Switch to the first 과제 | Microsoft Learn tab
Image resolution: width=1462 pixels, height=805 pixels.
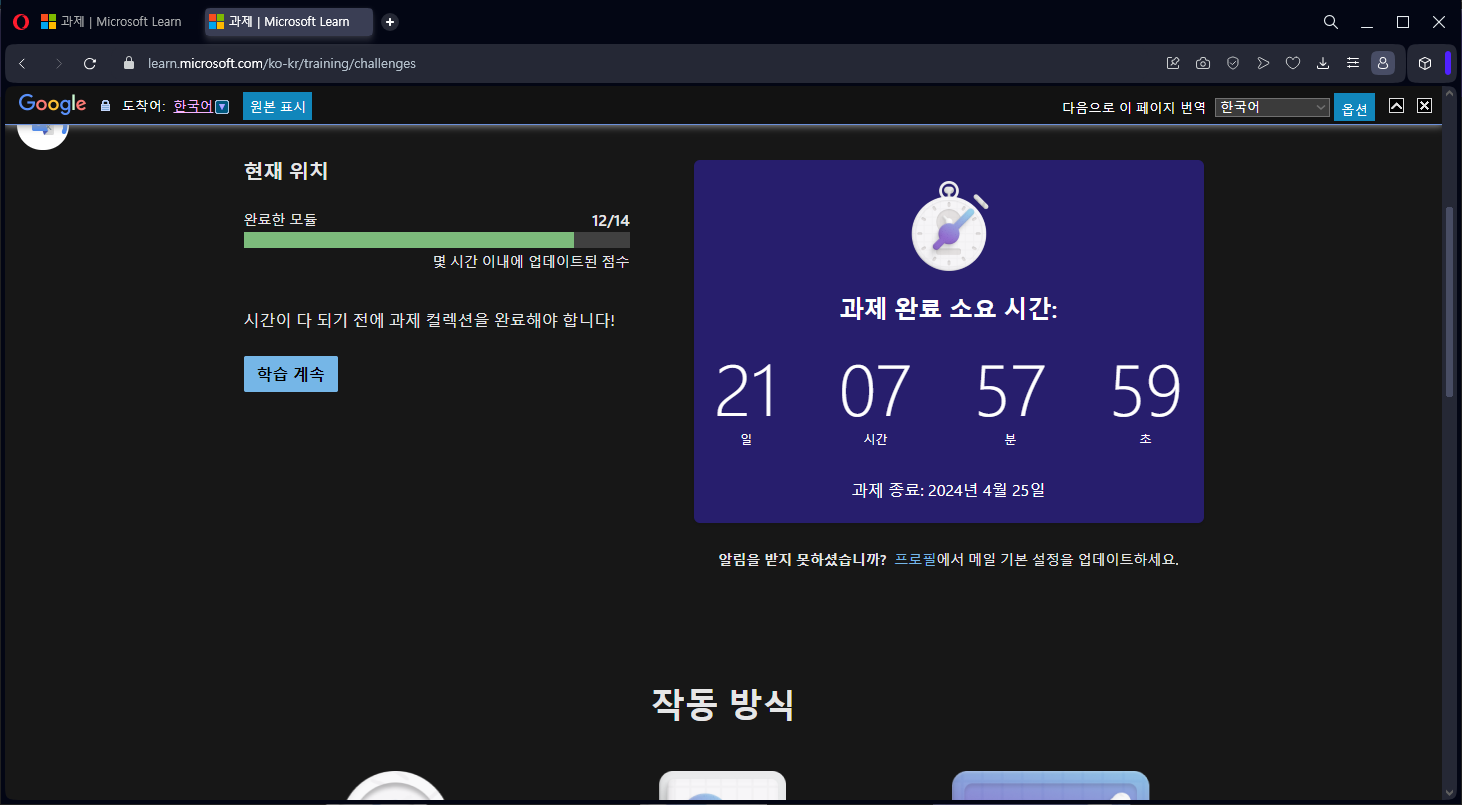click(112, 22)
